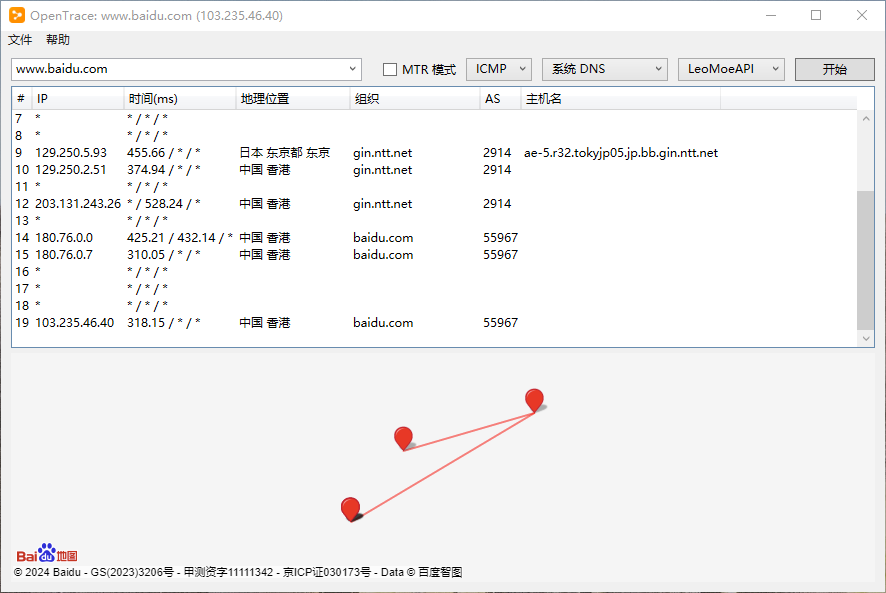The width and height of the screenshot is (886, 593).
Task: Select hop 10 IP 129.250.2.51
Action: click(71, 170)
